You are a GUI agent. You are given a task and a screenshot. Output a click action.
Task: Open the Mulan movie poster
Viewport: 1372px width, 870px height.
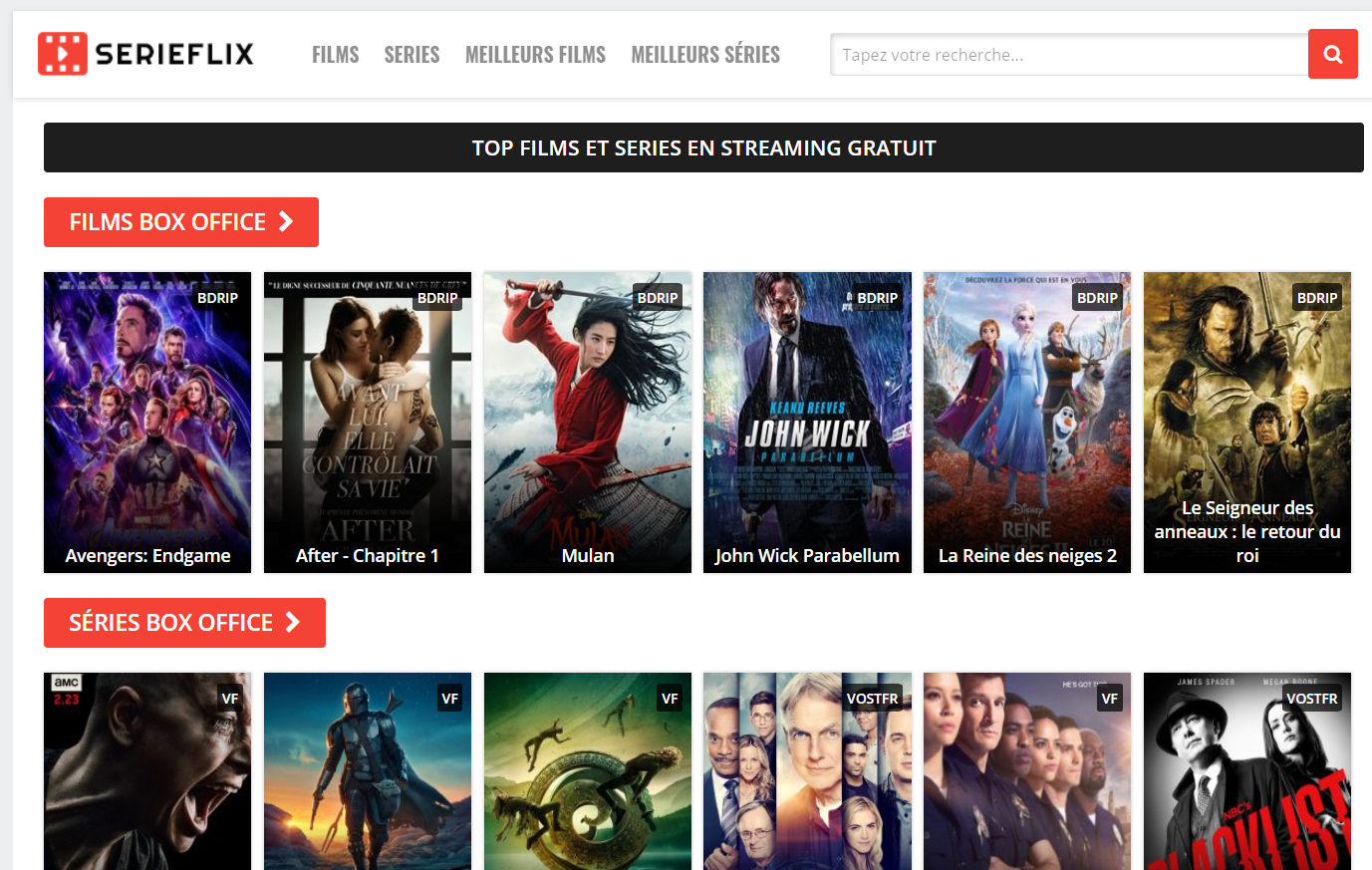588,423
